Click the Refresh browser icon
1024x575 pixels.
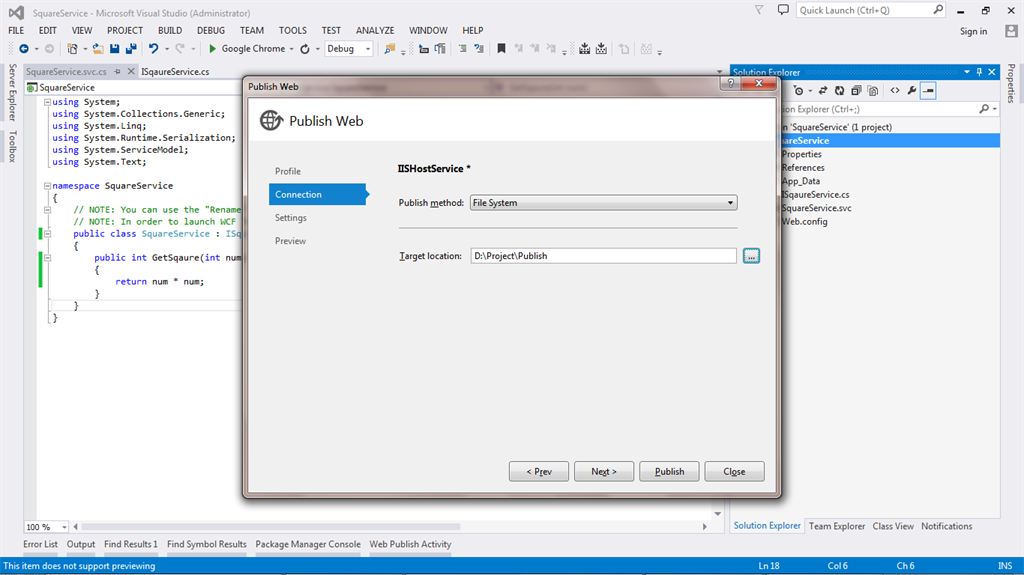(305, 49)
